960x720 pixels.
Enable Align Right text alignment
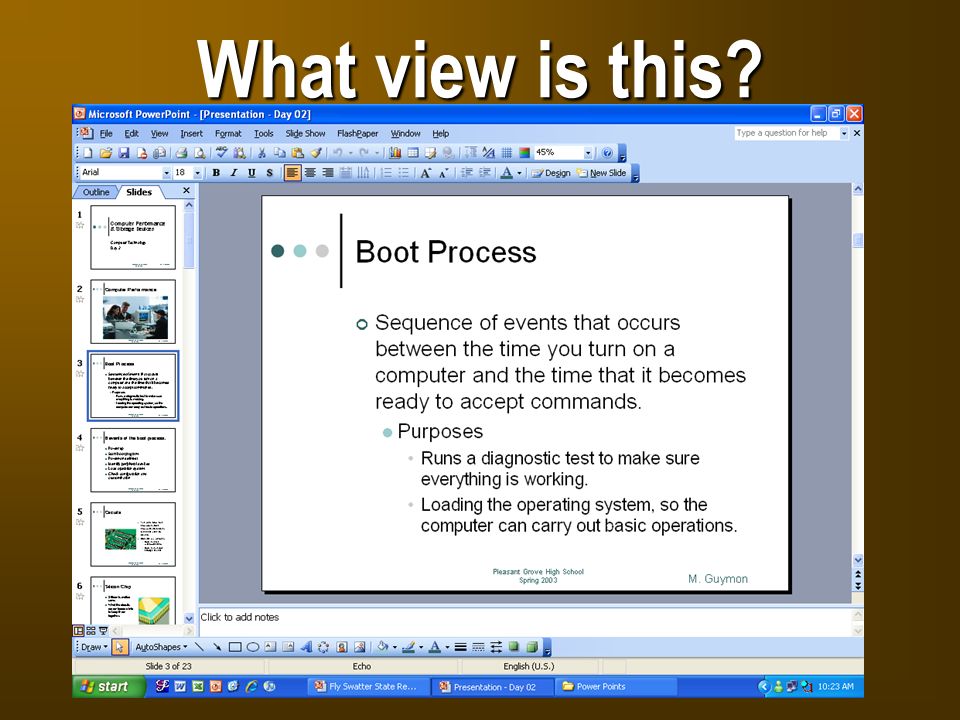328,173
